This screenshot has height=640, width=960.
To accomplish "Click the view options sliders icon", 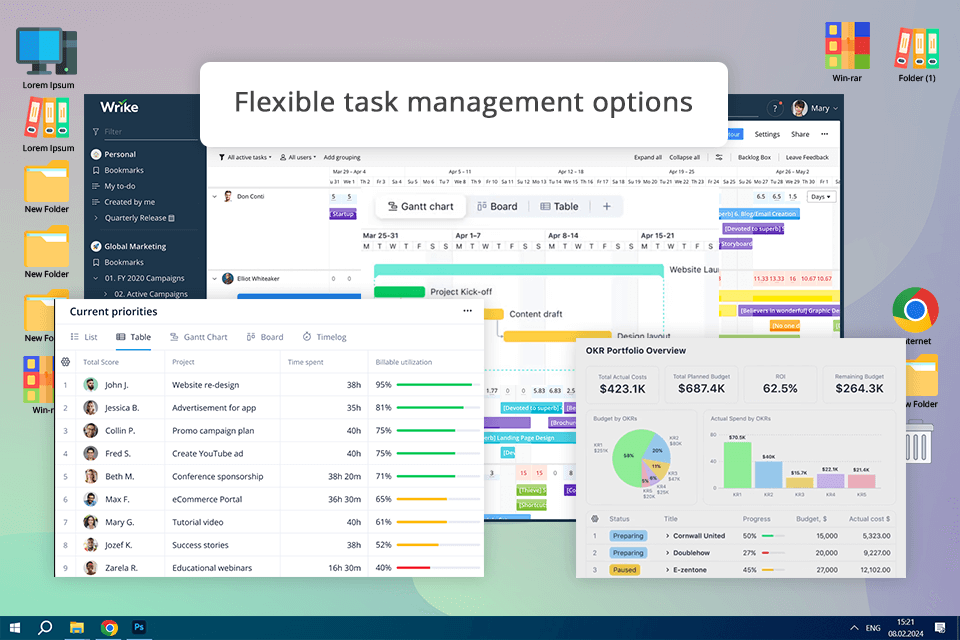I will click(x=719, y=157).
